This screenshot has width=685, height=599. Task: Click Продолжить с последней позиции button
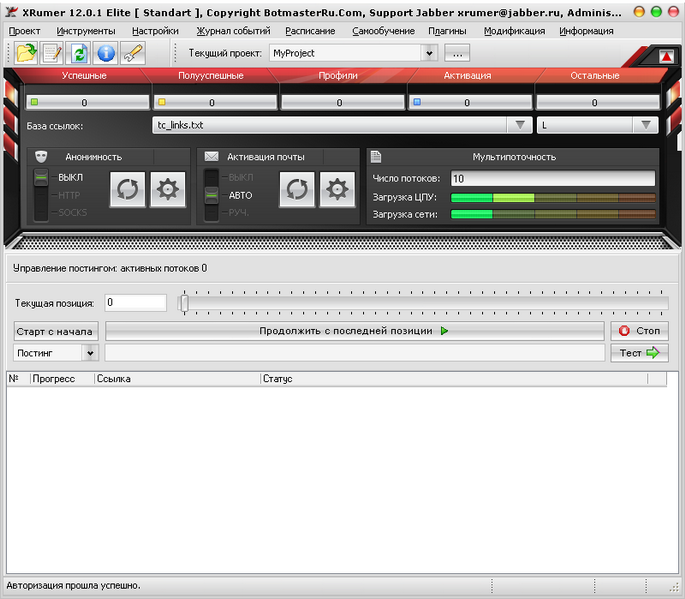point(354,331)
